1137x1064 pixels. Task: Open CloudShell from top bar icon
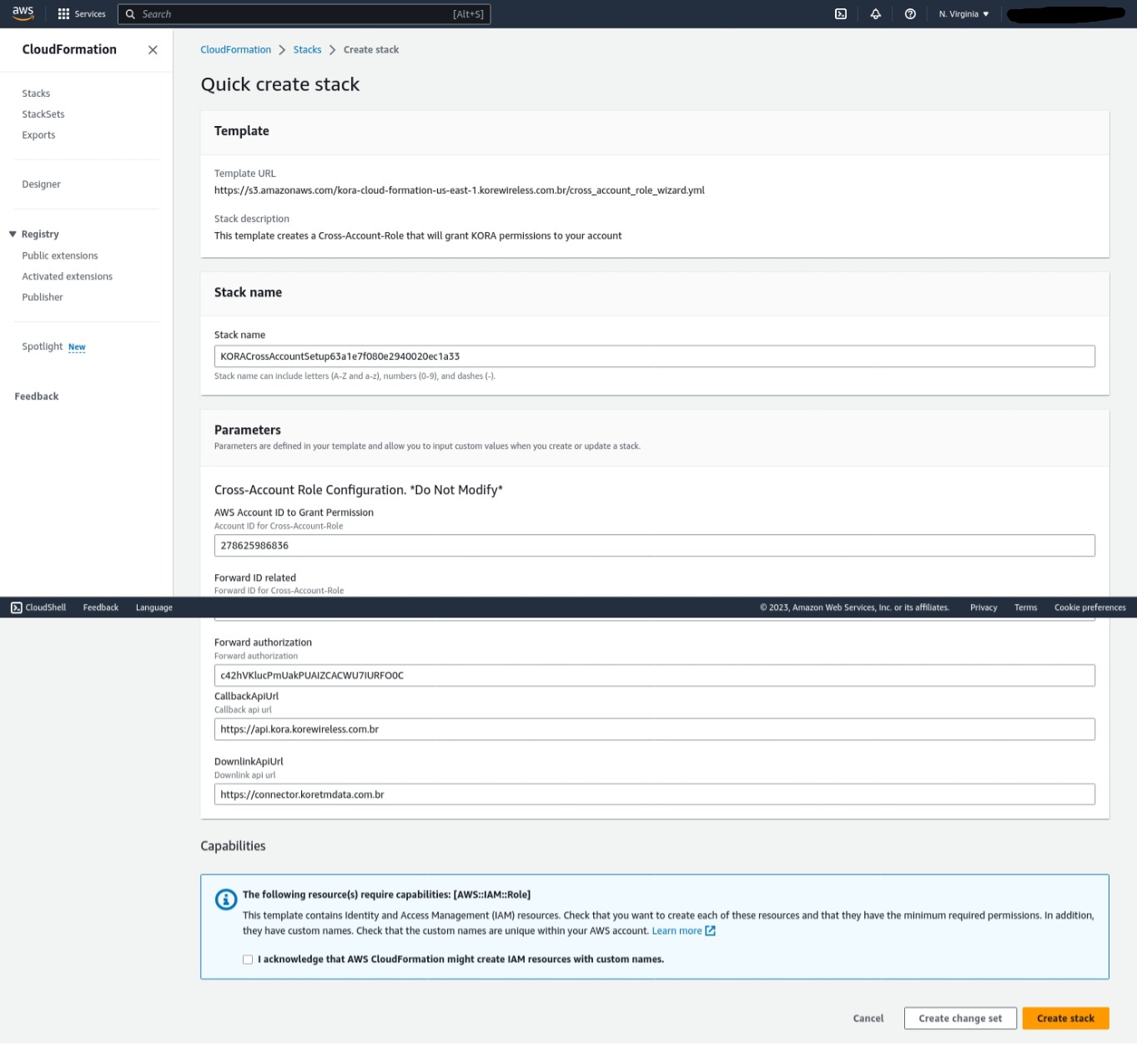[x=841, y=14]
